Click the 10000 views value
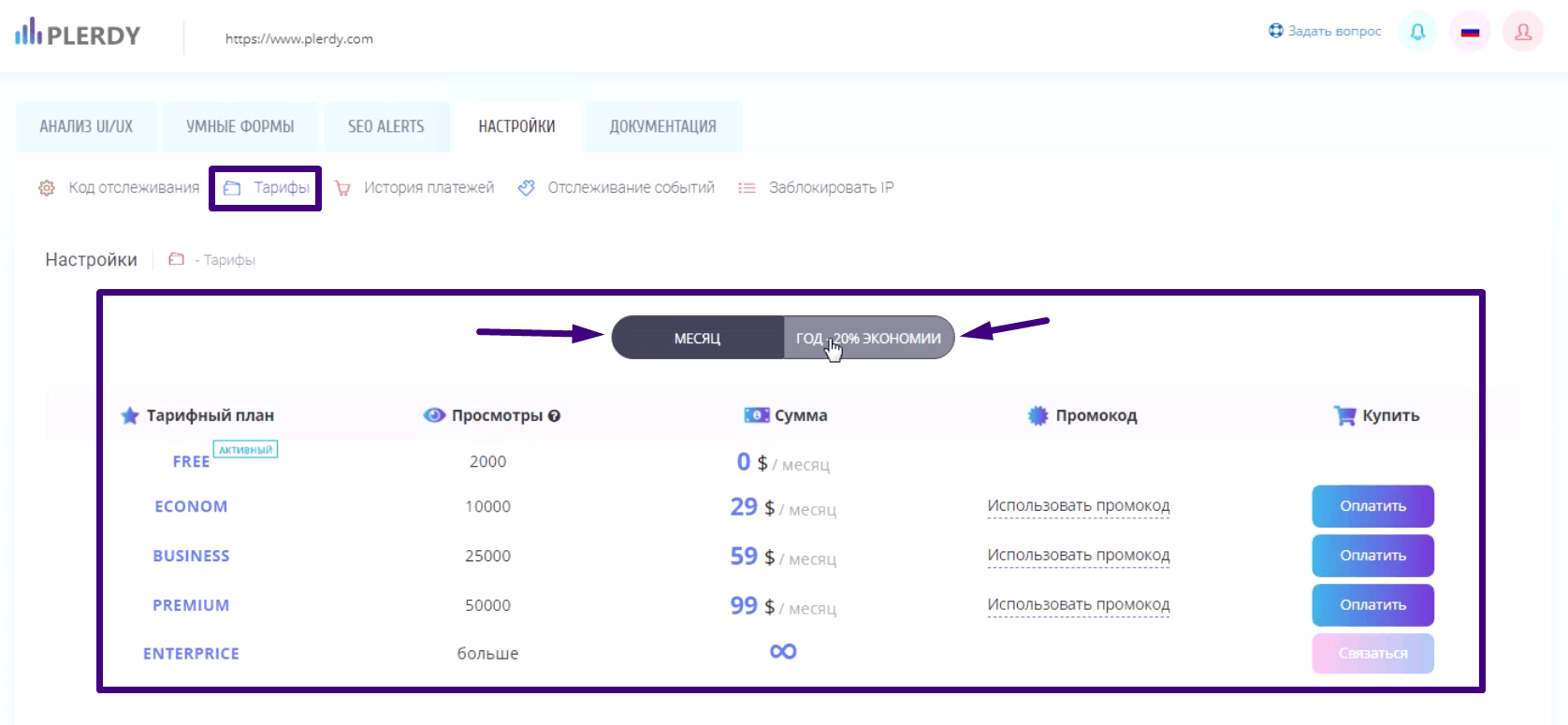This screenshot has height=725, width=1568. [487, 506]
